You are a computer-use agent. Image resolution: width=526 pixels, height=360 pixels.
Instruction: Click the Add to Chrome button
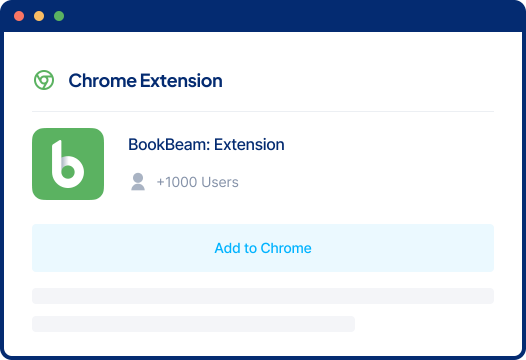(x=263, y=248)
